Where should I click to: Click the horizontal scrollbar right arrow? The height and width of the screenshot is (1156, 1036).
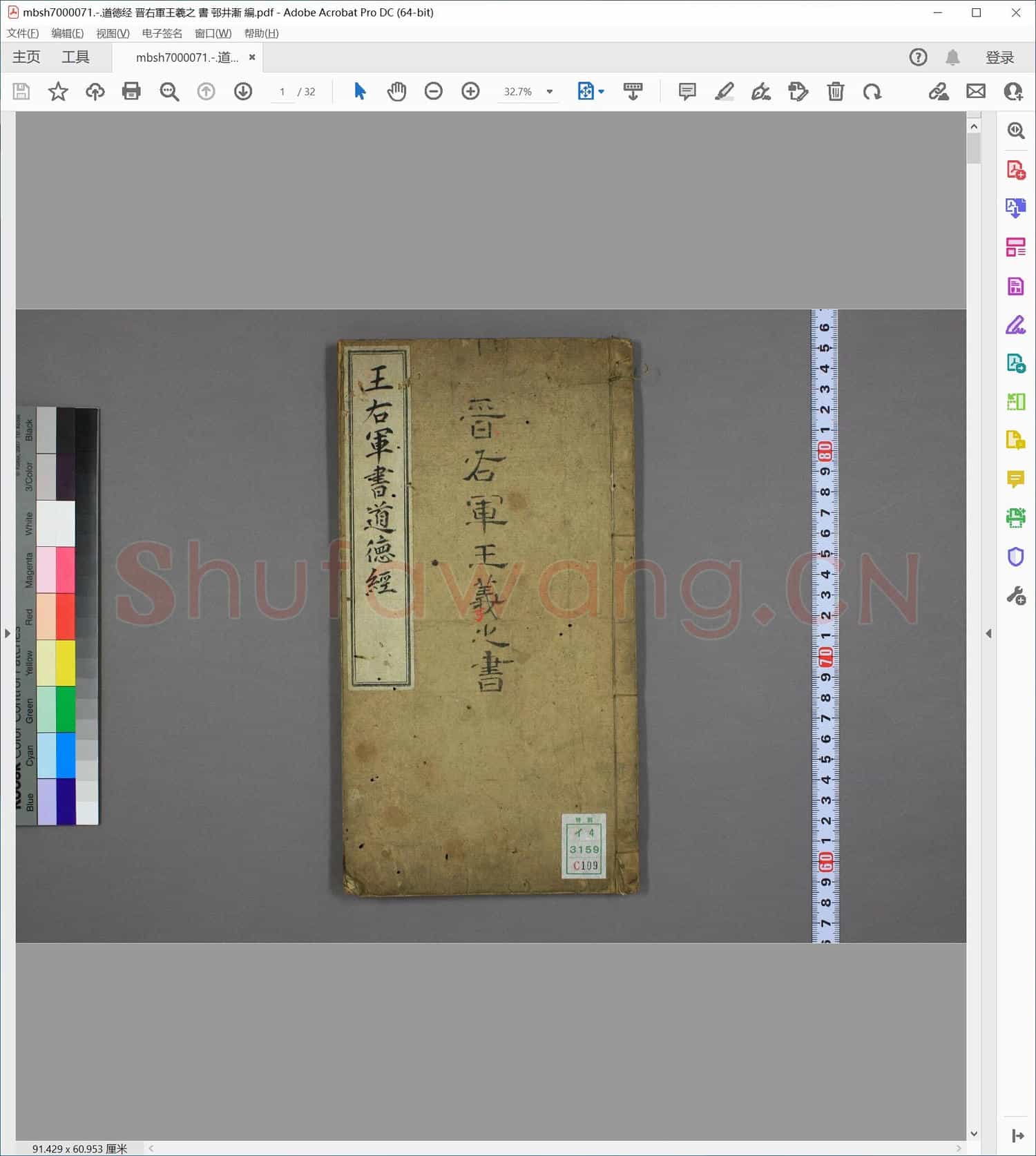[x=959, y=1148]
